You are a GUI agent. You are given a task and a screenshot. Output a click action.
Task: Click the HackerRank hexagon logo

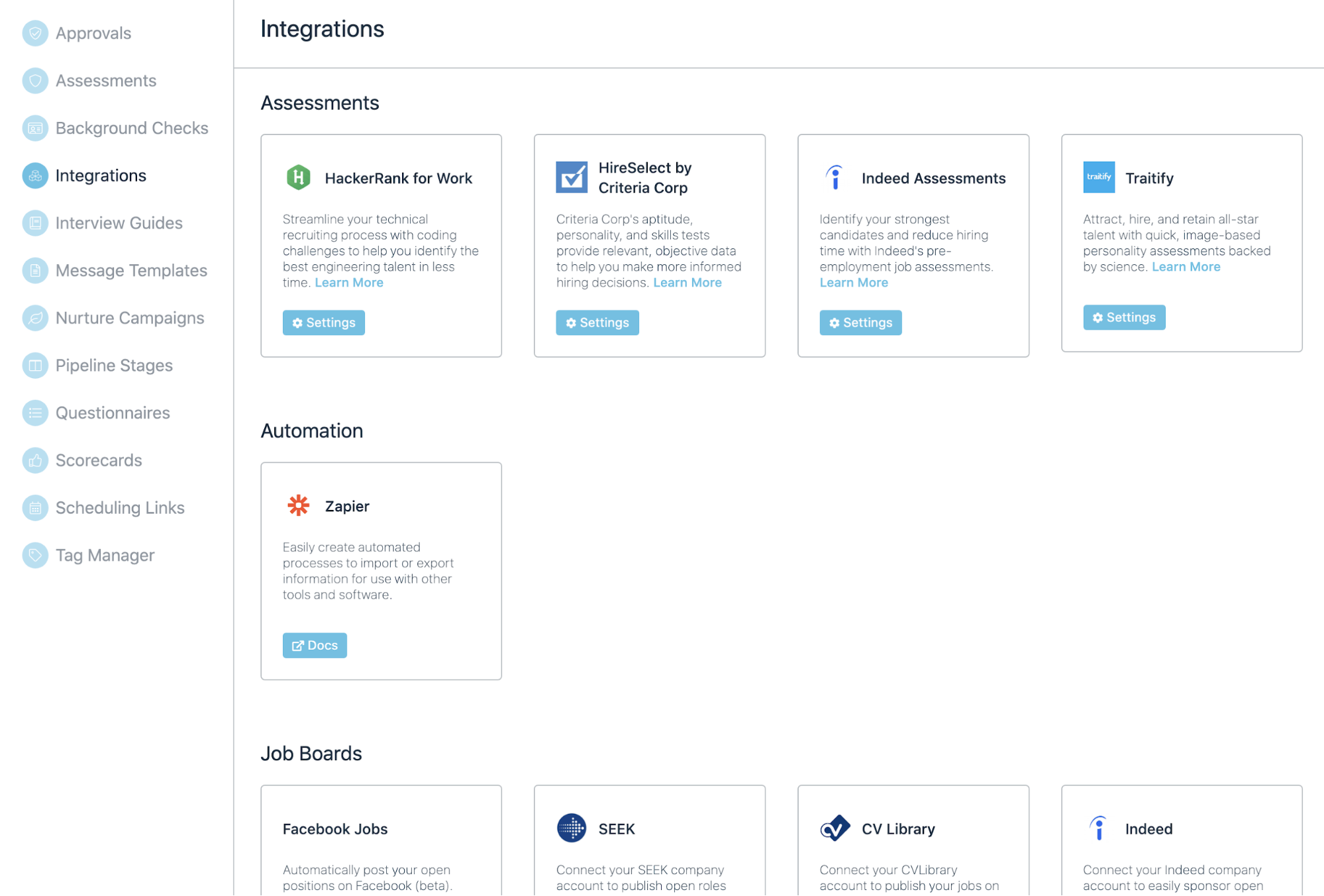(x=298, y=177)
